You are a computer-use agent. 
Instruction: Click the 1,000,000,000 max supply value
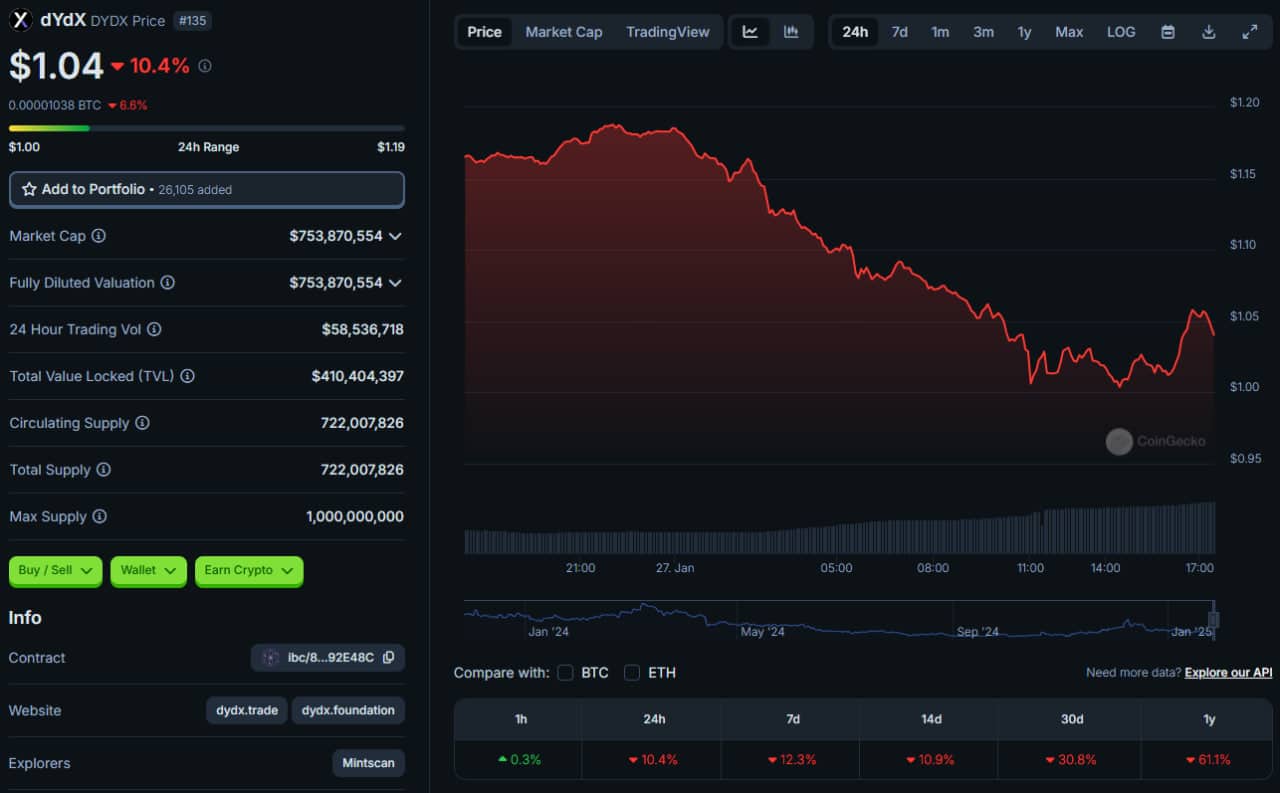355,517
